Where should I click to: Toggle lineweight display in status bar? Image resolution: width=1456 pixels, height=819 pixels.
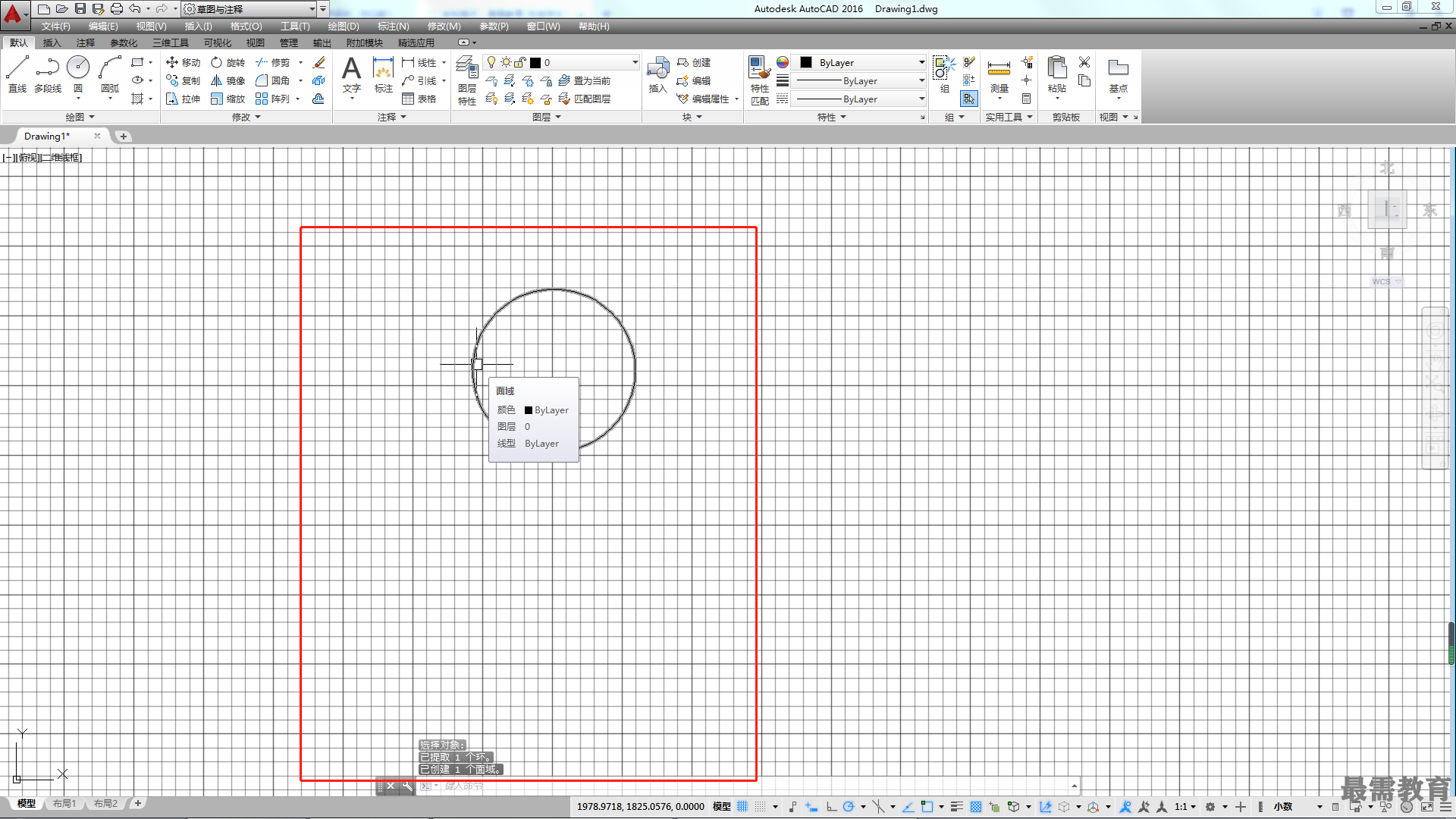click(x=957, y=807)
